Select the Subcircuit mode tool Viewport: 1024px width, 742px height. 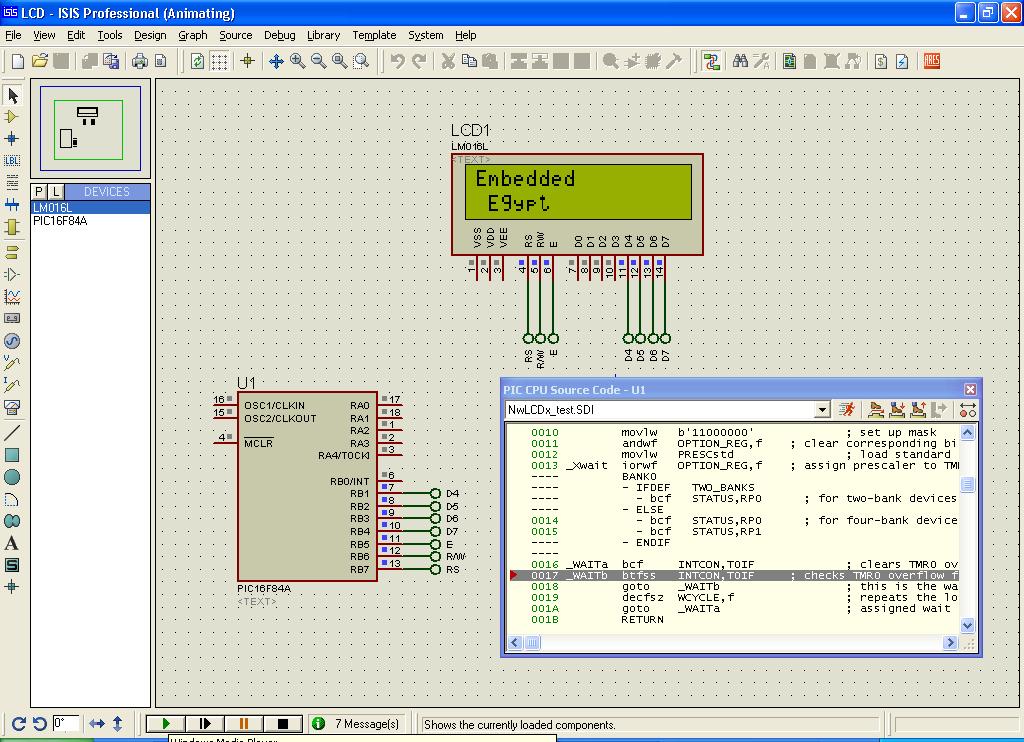pos(12,227)
